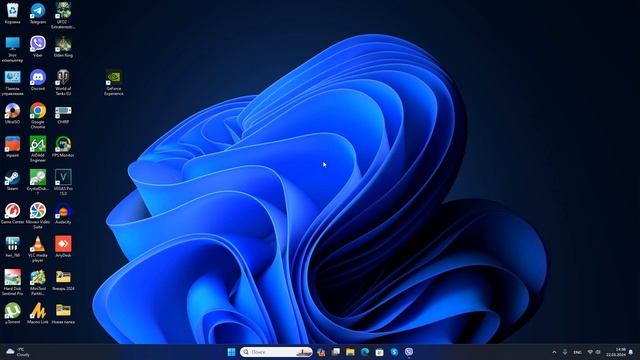Select the Audacity desktop shortcut

(63, 214)
